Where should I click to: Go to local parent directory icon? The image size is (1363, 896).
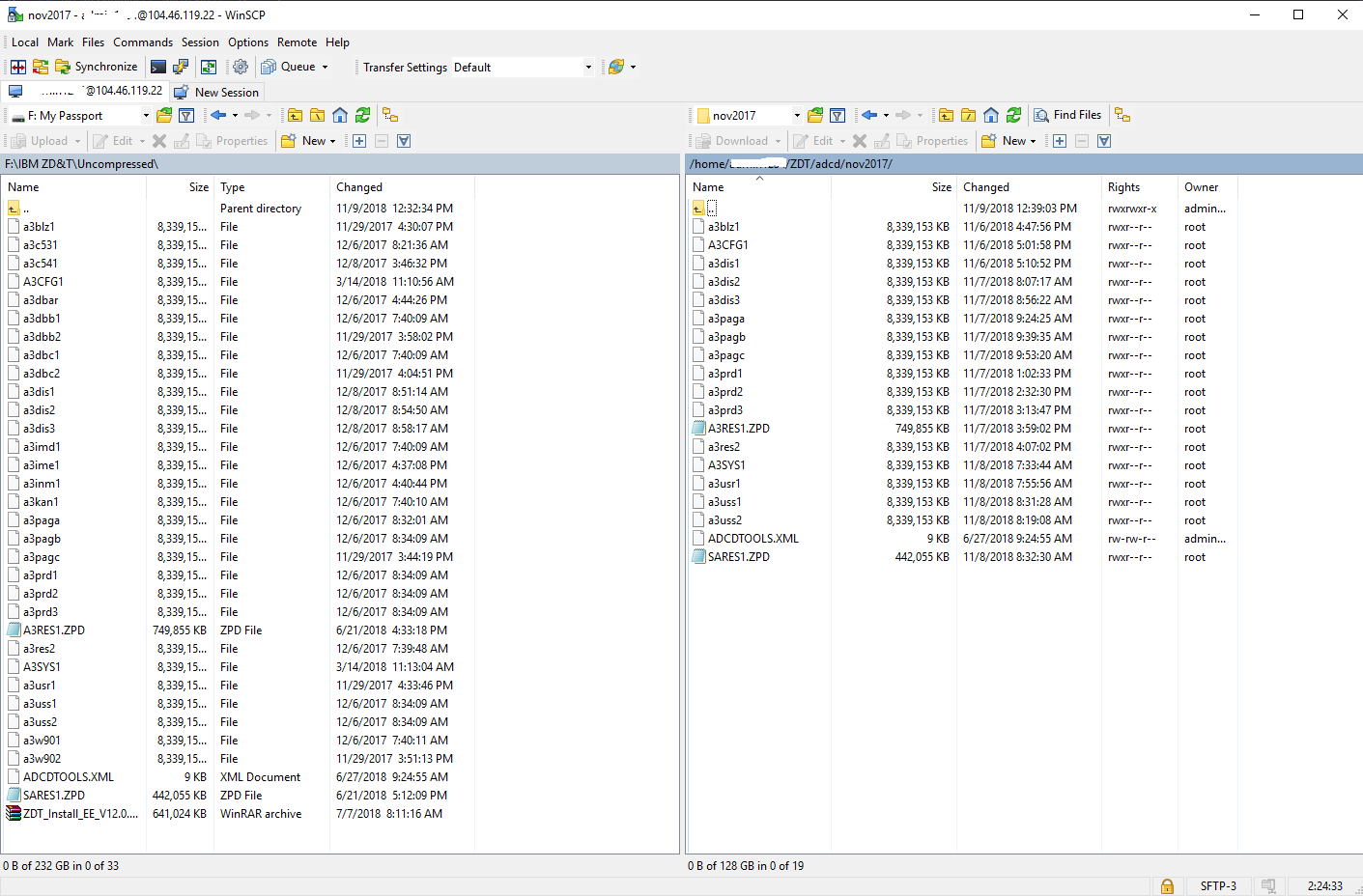point(296,115)
